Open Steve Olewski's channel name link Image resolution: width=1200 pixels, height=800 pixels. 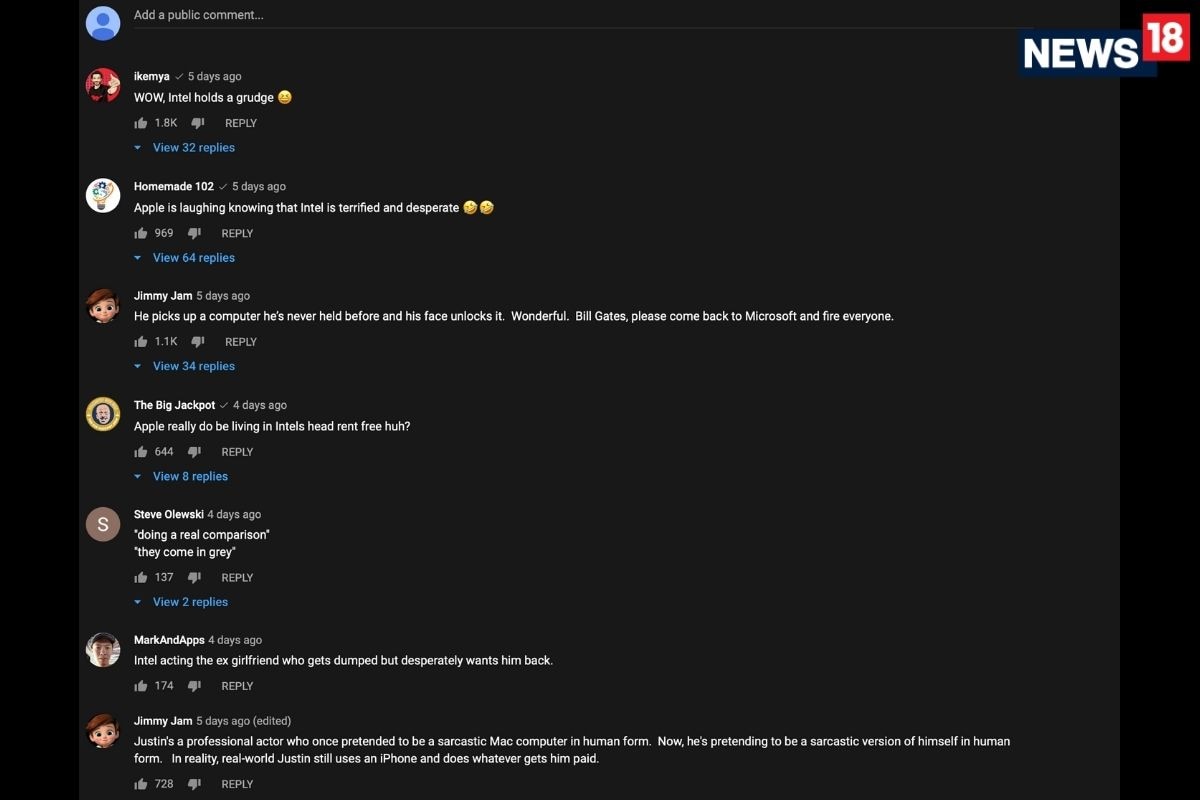tap(169, 515)
